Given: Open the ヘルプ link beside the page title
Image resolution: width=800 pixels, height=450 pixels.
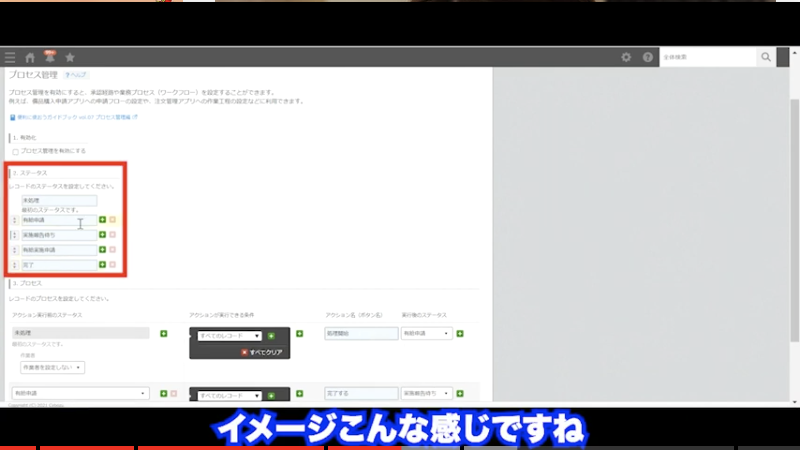Looking at the screenshot, I should click(76, 75).
